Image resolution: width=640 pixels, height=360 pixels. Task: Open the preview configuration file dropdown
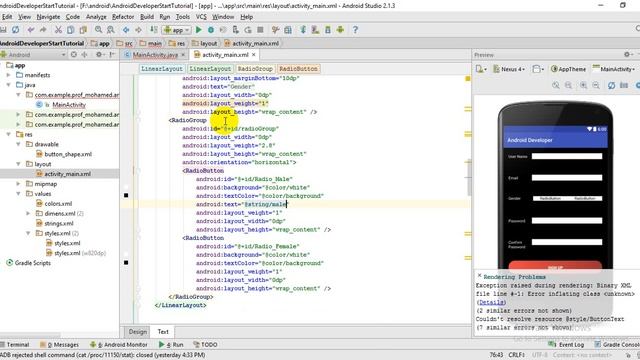481,69
